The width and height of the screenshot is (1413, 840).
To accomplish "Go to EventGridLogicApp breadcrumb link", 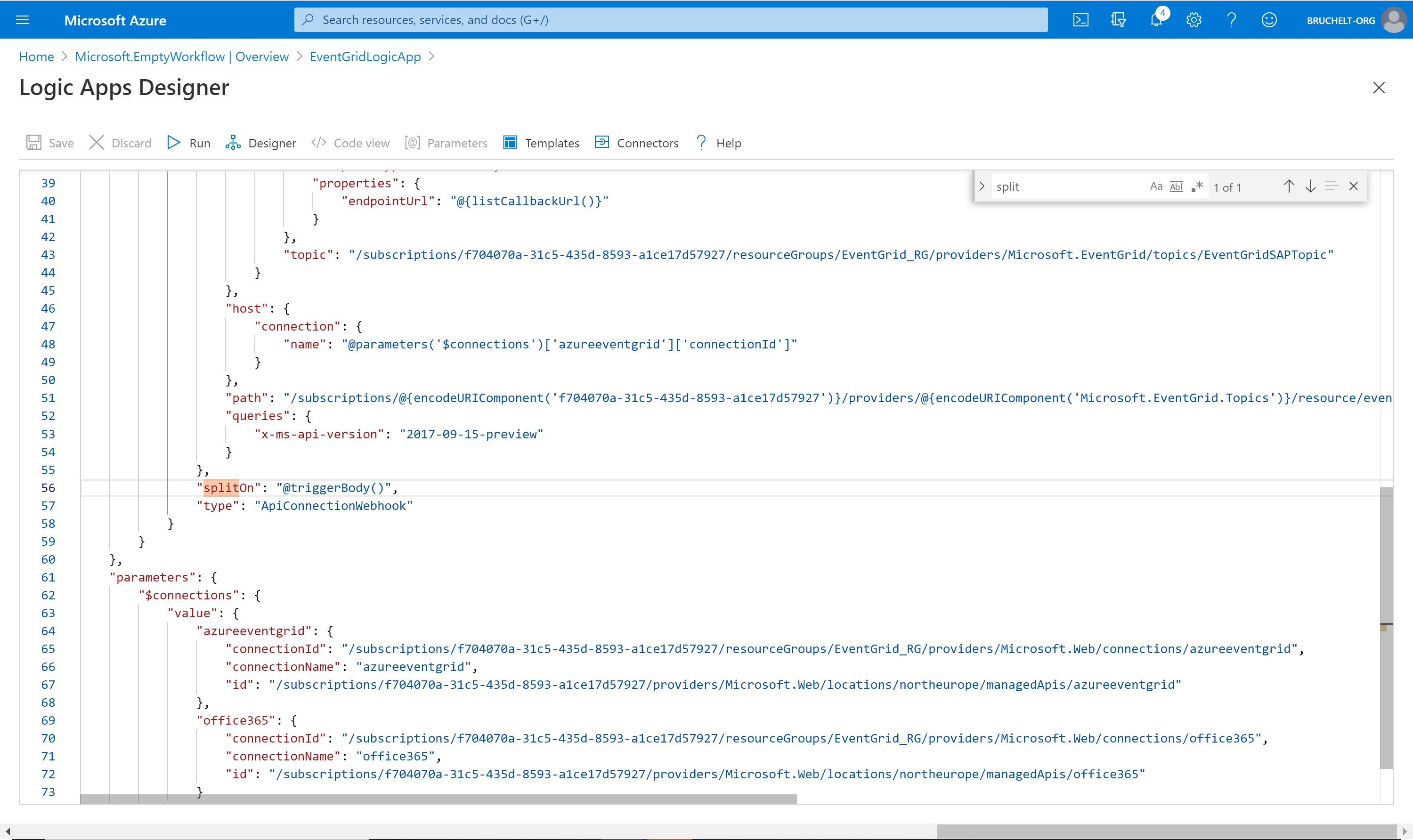I will point(365,57).
